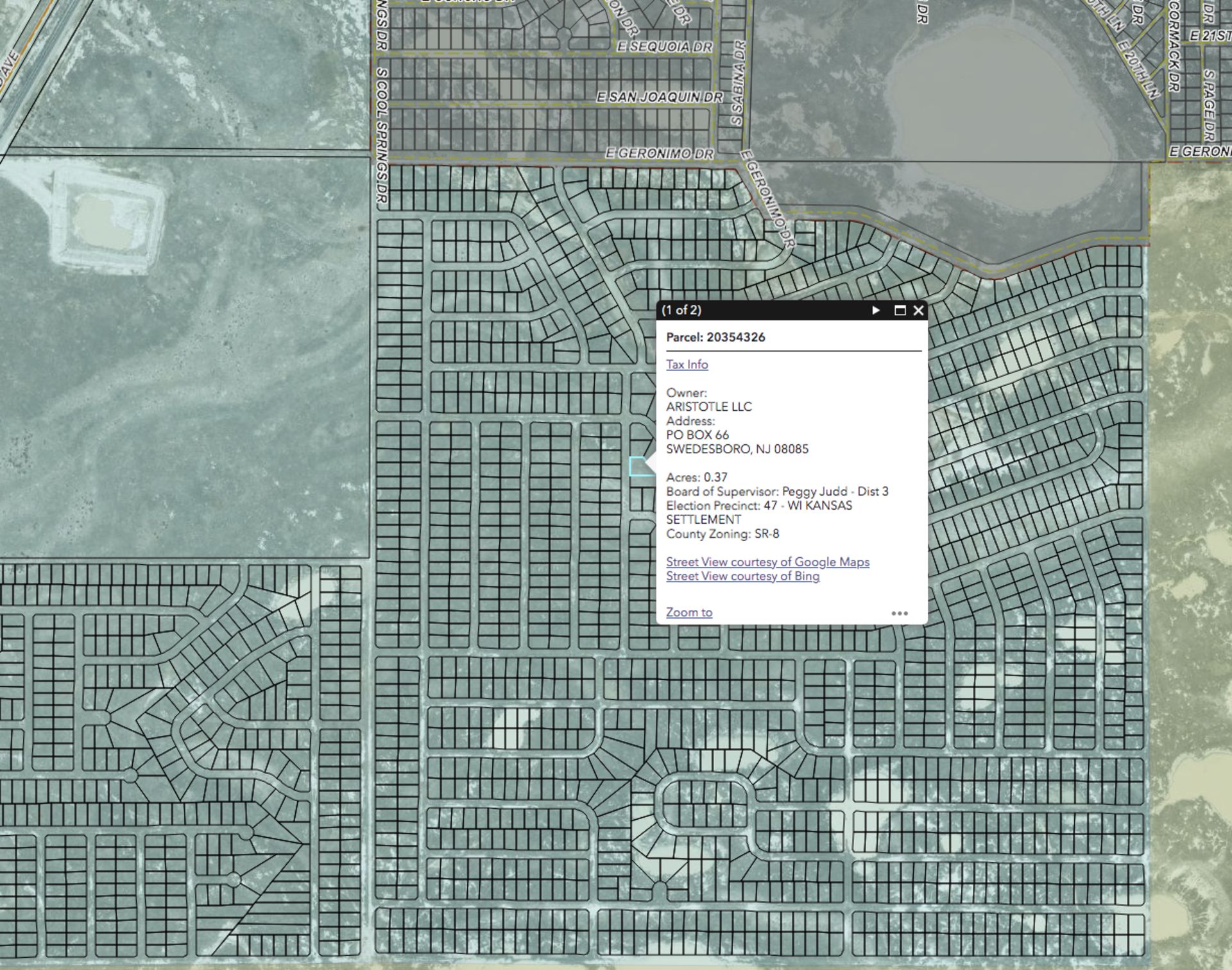The height and width of the screenshot is (970, 1232).
Task: Click the E SEQUOIA DR street label
Action: tap(664, 47)
